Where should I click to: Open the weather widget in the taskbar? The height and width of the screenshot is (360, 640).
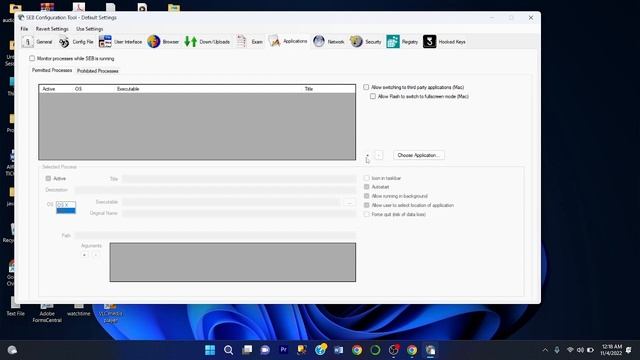tap(12, 350)
